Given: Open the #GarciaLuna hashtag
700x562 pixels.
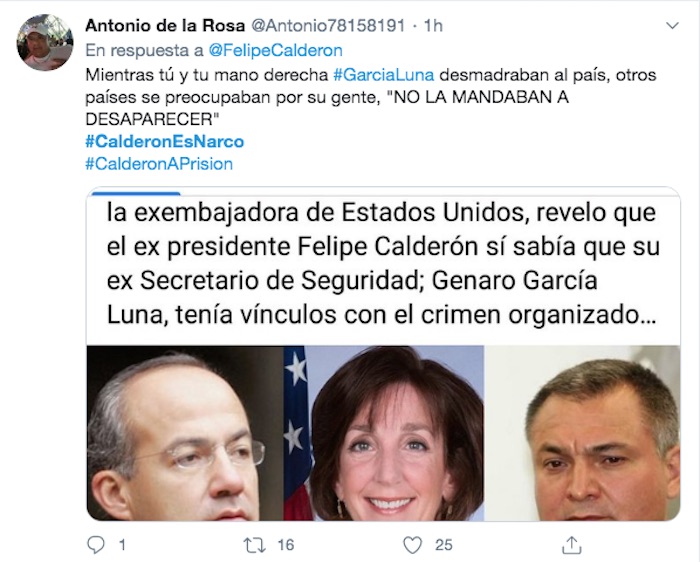Looking at the screenshot, I should pos(383,75).
